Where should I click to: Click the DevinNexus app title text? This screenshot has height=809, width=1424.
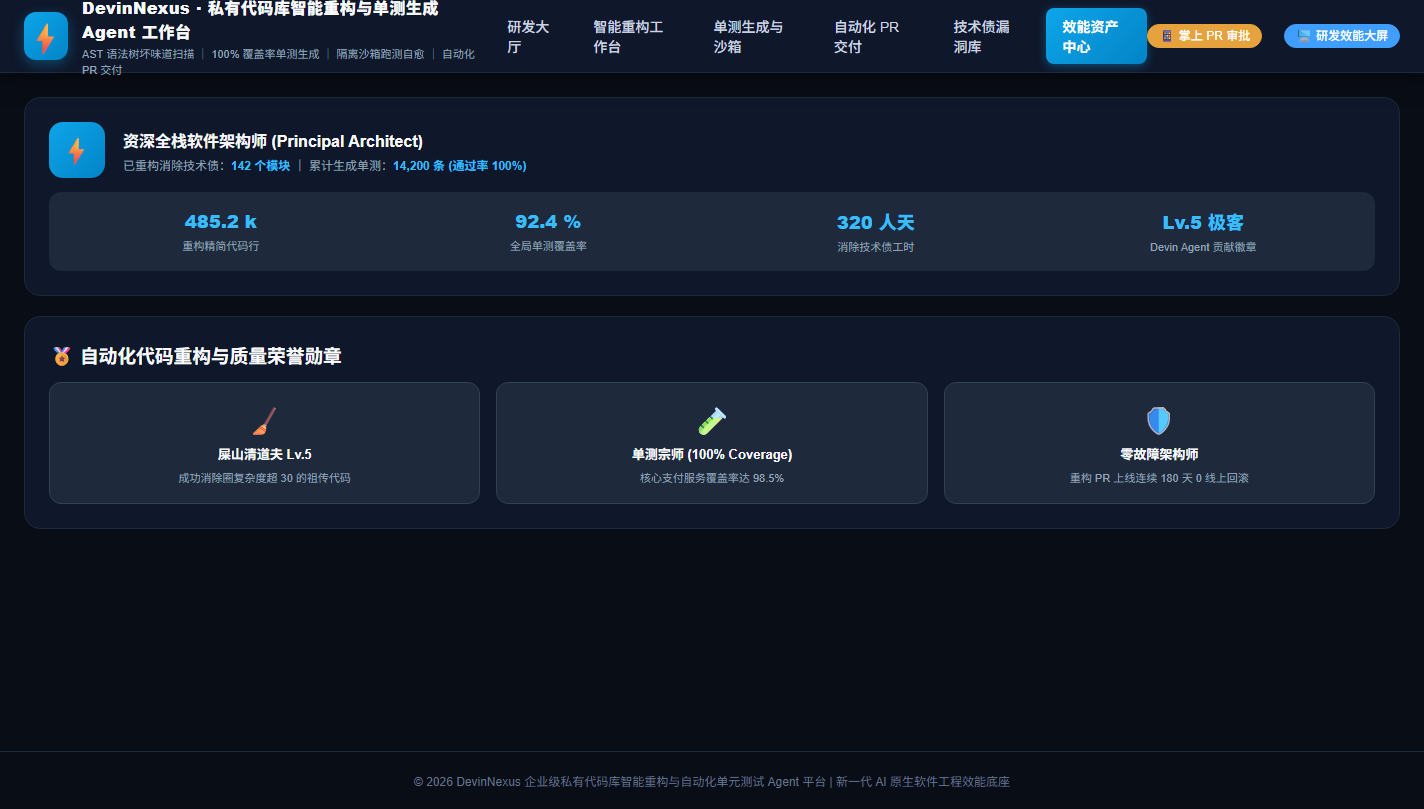260,20
